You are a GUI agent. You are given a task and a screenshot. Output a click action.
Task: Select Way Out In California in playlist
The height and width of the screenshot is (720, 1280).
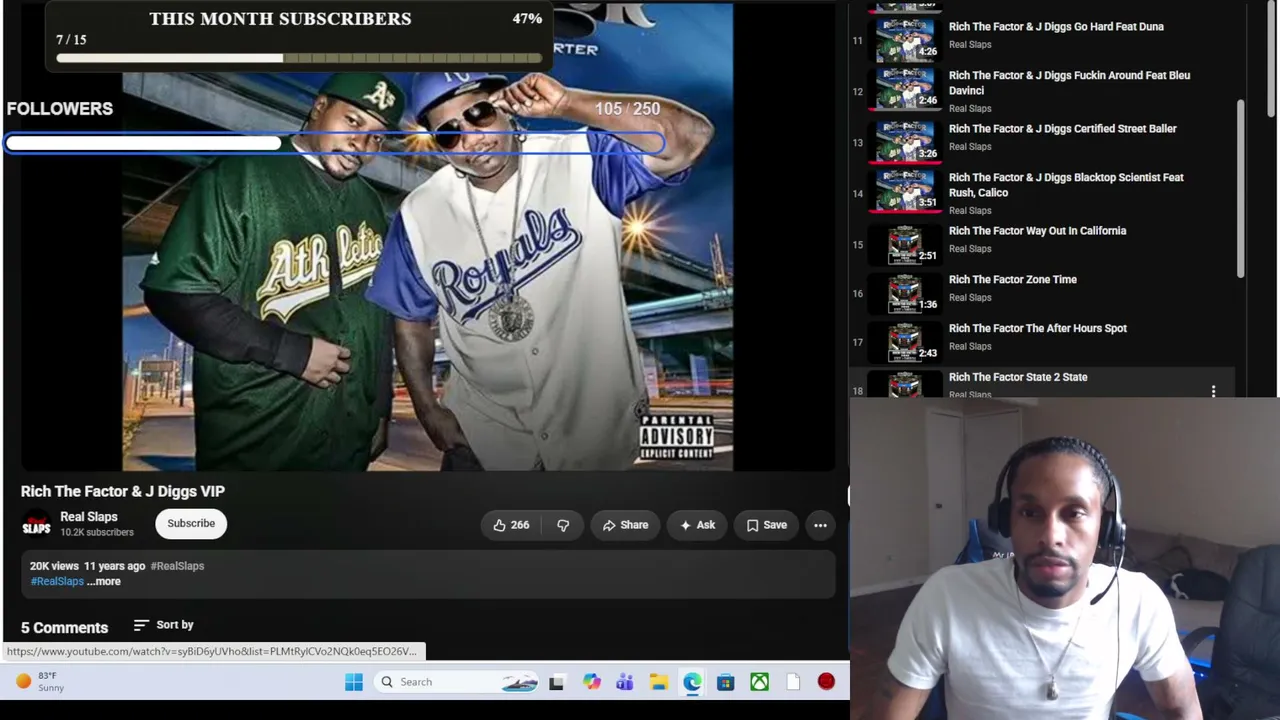1037,231
